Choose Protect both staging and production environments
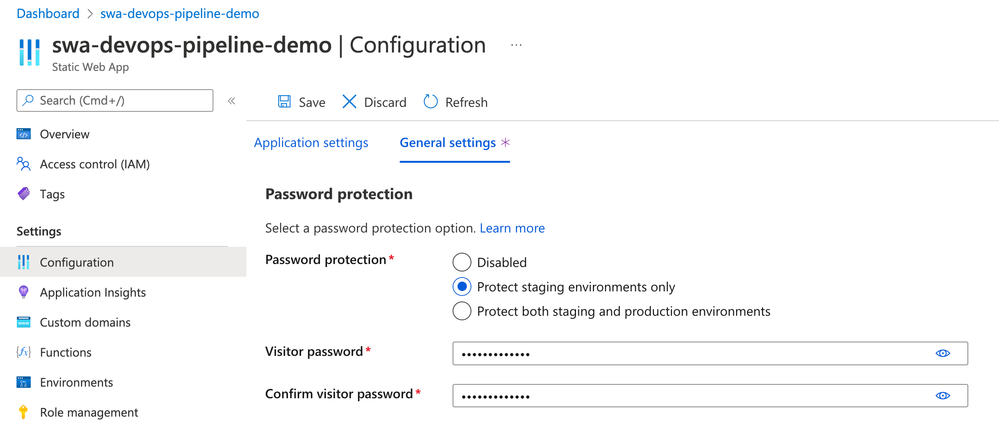Image resolution: width=999 pixels, height=432 pixels. (x=462, y=311)
